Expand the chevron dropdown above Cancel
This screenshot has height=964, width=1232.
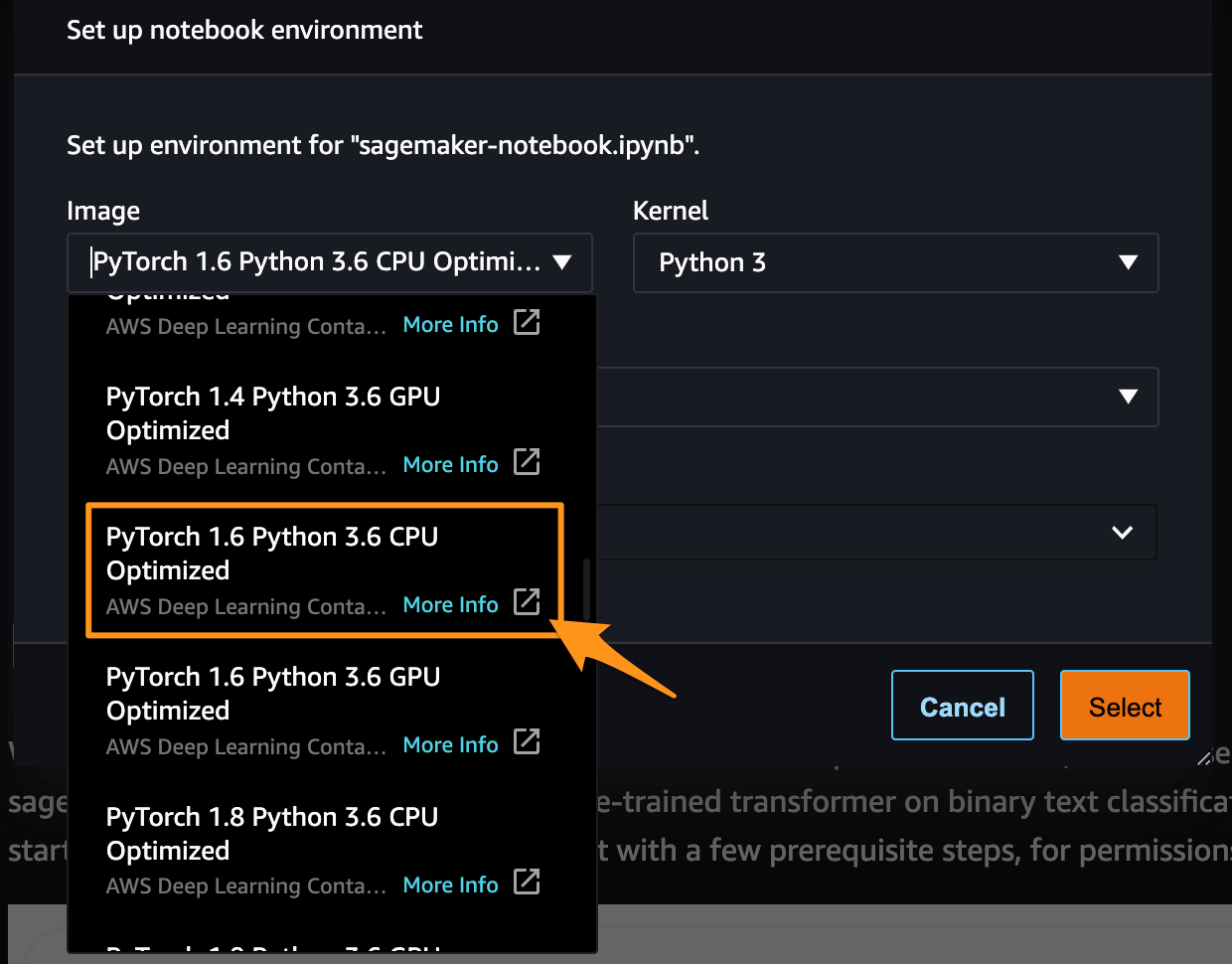coord(1122,533)
